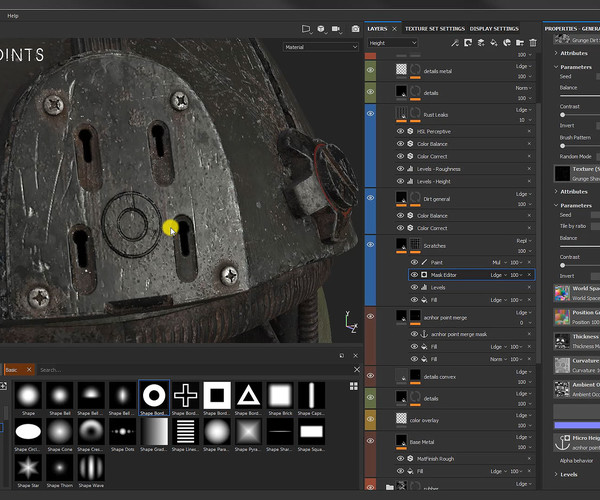Switch to Display Settings tab
This screenshot has height=500, width=600.
click(494, 29)
